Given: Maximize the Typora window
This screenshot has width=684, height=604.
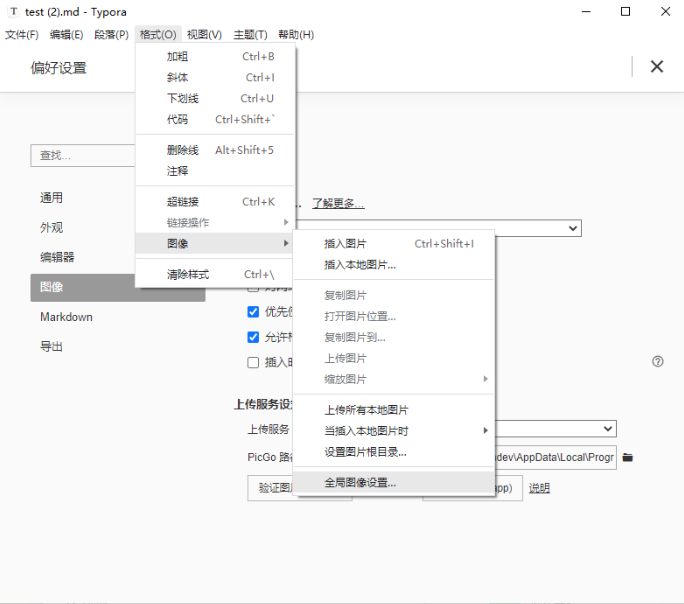Looking at the screenshot, I should click(625, 12).
